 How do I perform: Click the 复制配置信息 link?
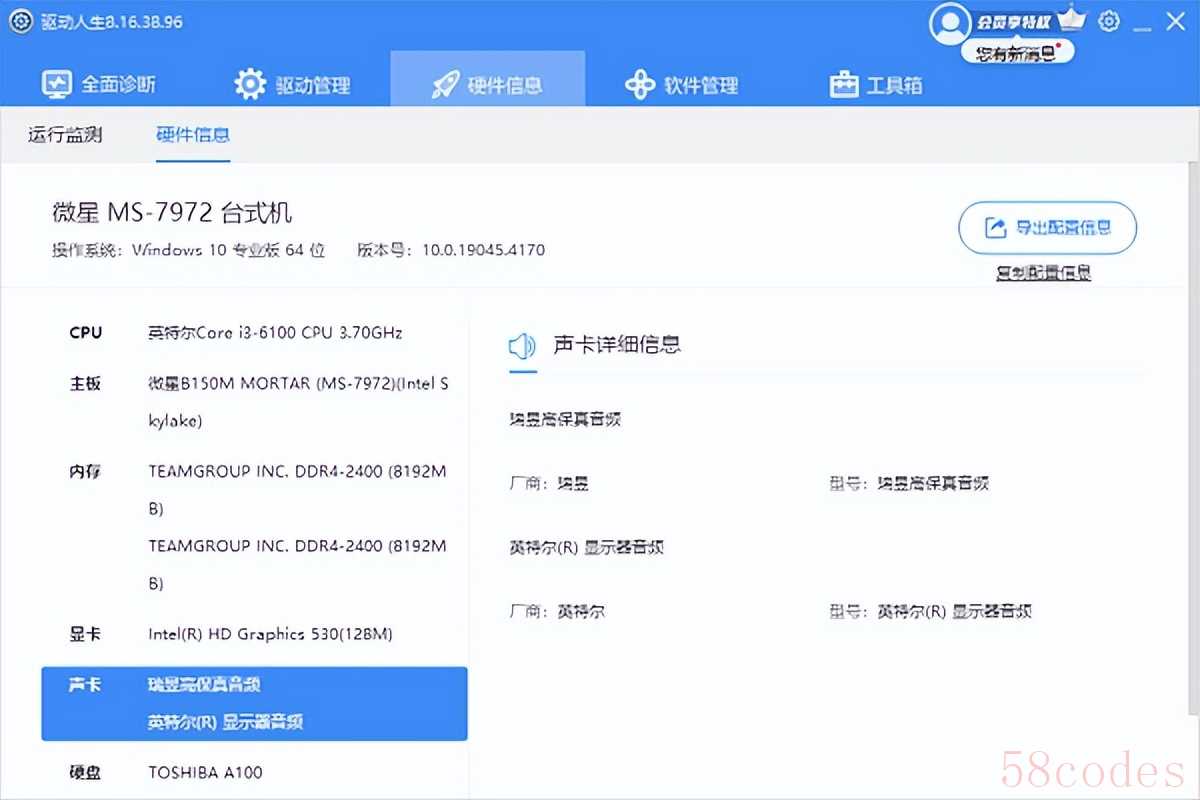1043,272
